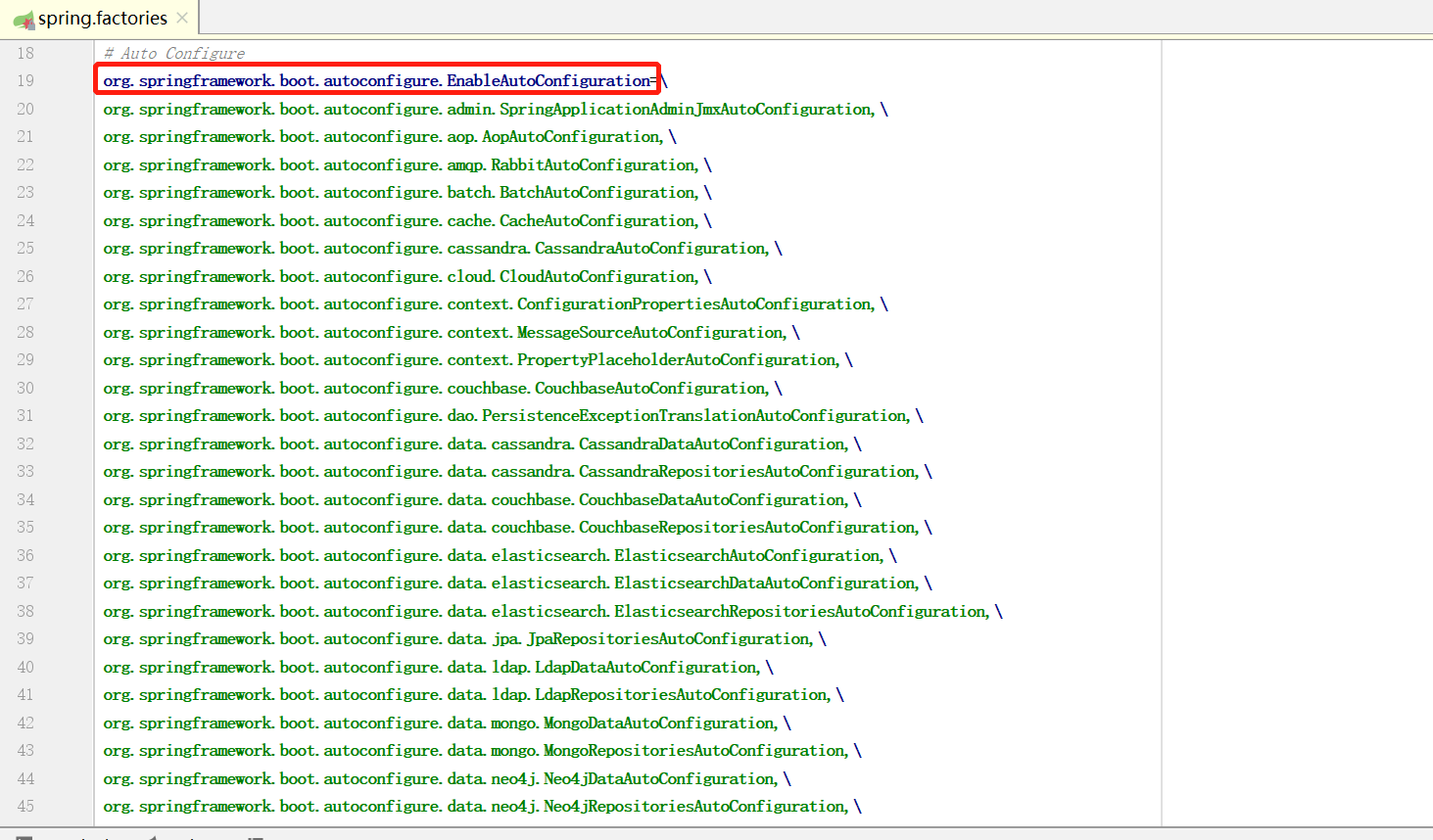Image resolution: width=1433 pixels, height=840 pixels.
Task: Click the JpaRepositoriesAutoConfiguration line
Action: point(465,638)
